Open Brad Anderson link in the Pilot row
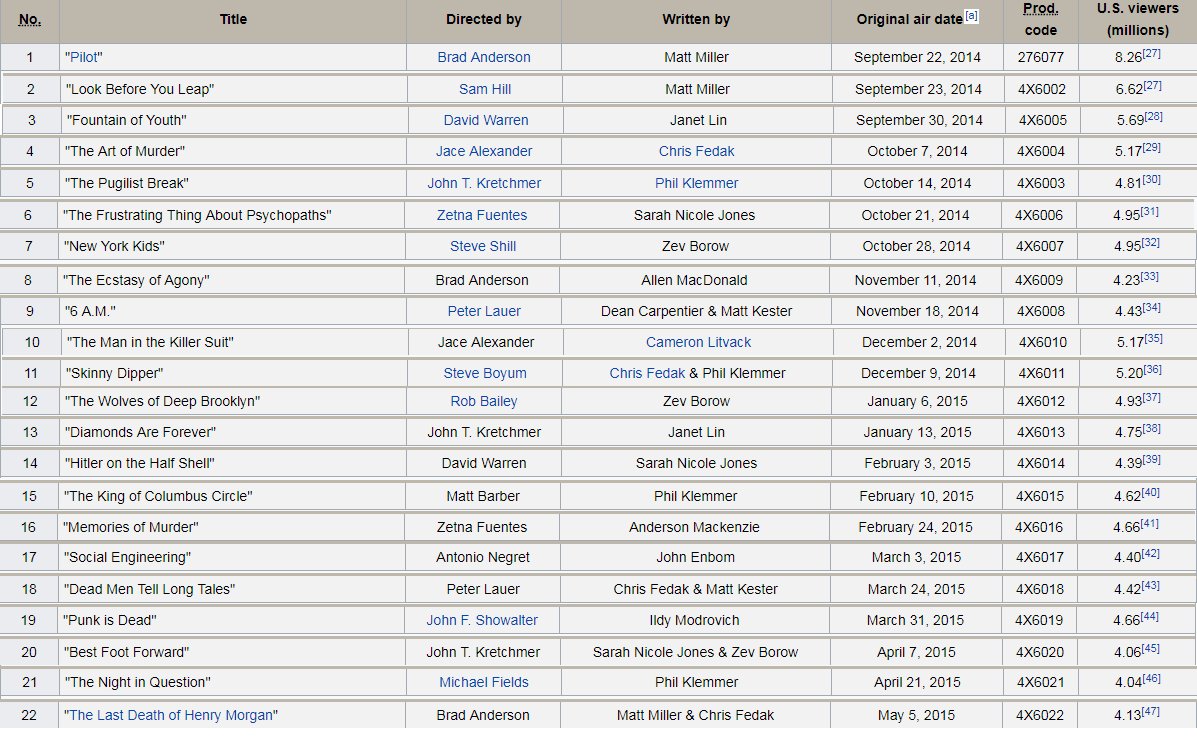Viewport: 1197px width, 746px height. (484, 57)
